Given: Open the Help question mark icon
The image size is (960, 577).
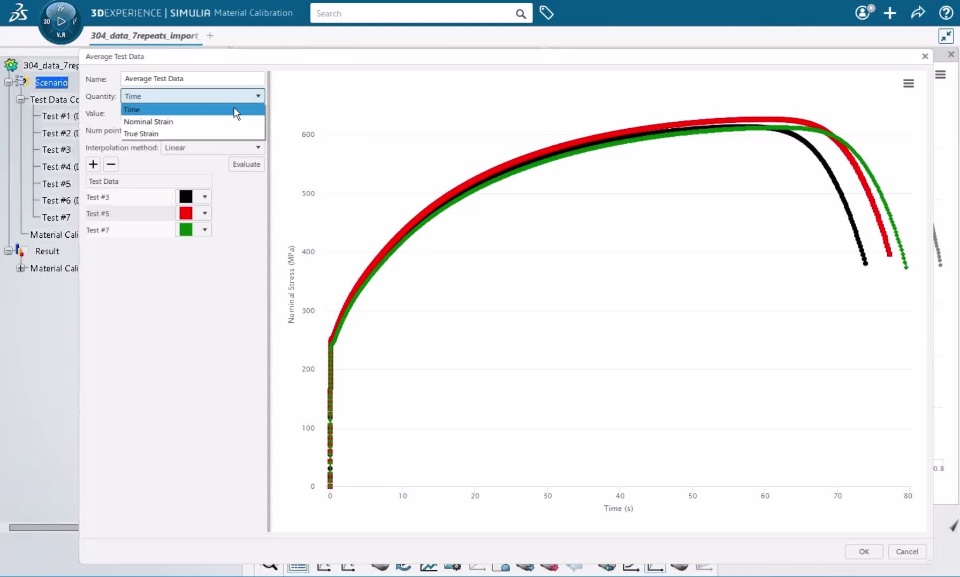Looking at the screenshot, I should [946, 13].
